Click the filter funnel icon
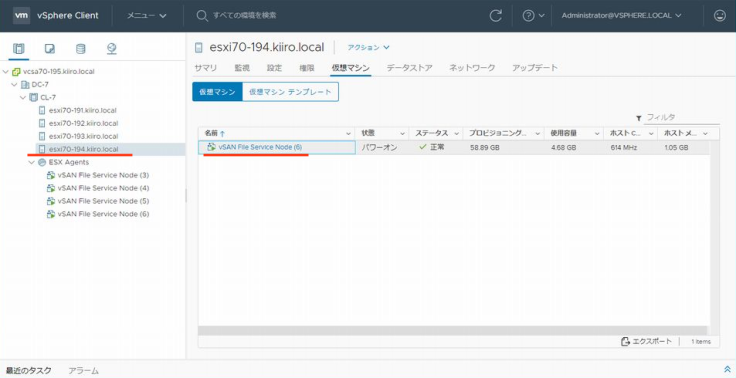 [x=638, y=118]
